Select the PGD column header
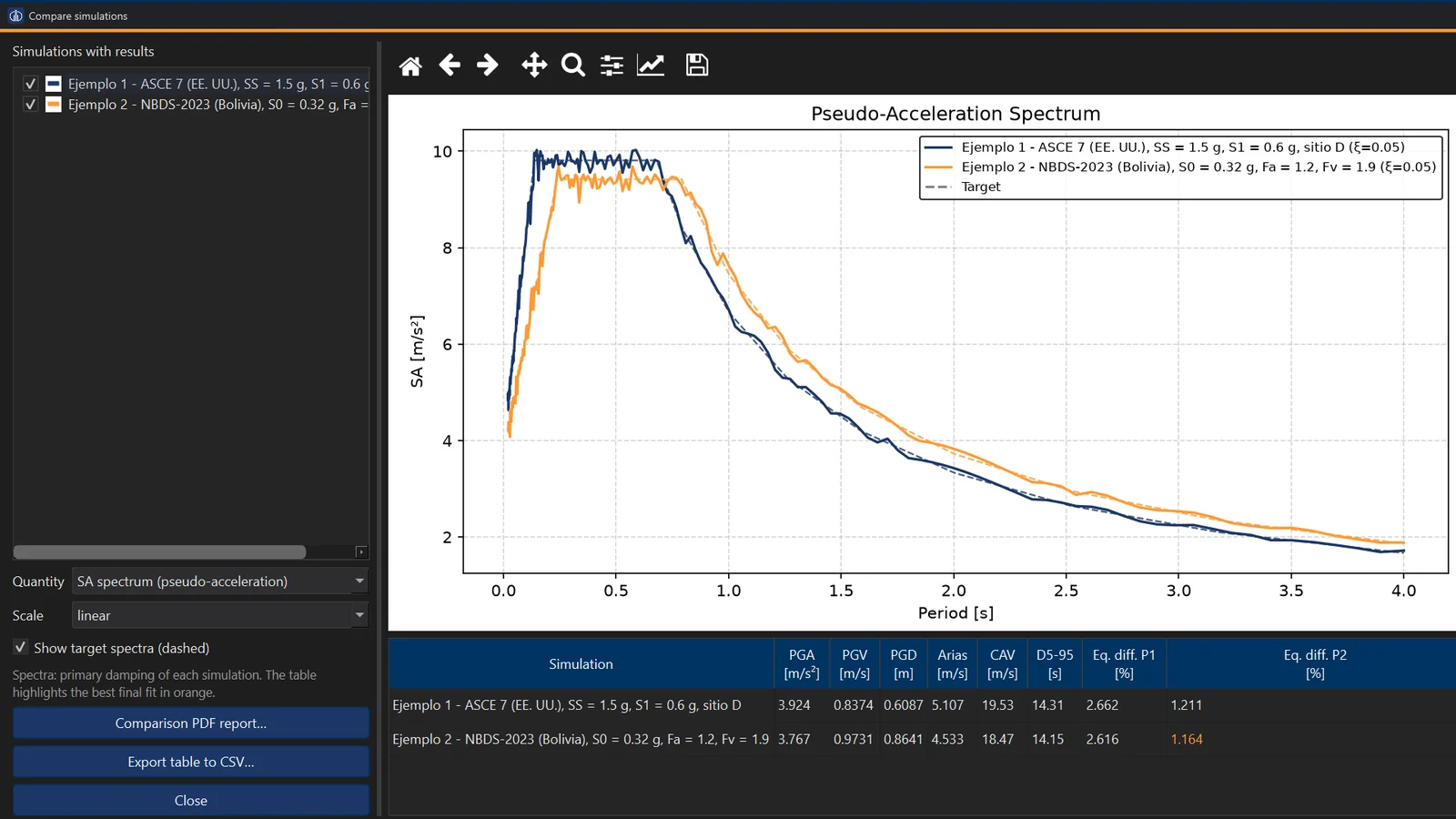1456x819 pixels. click(904, 664)
